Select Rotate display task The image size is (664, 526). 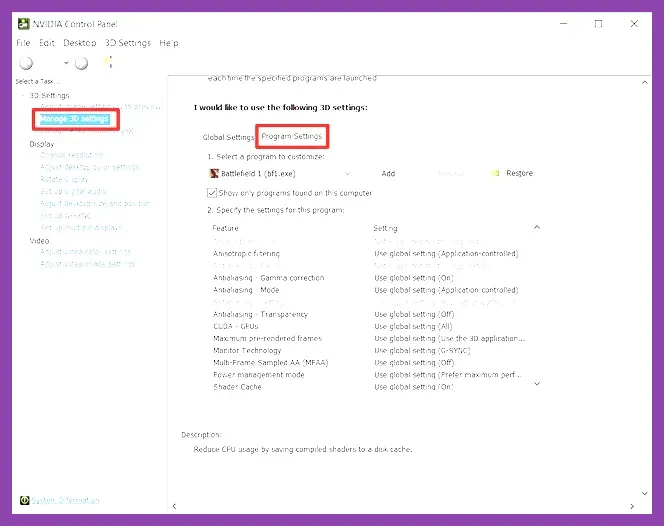[x=64, y=179]
